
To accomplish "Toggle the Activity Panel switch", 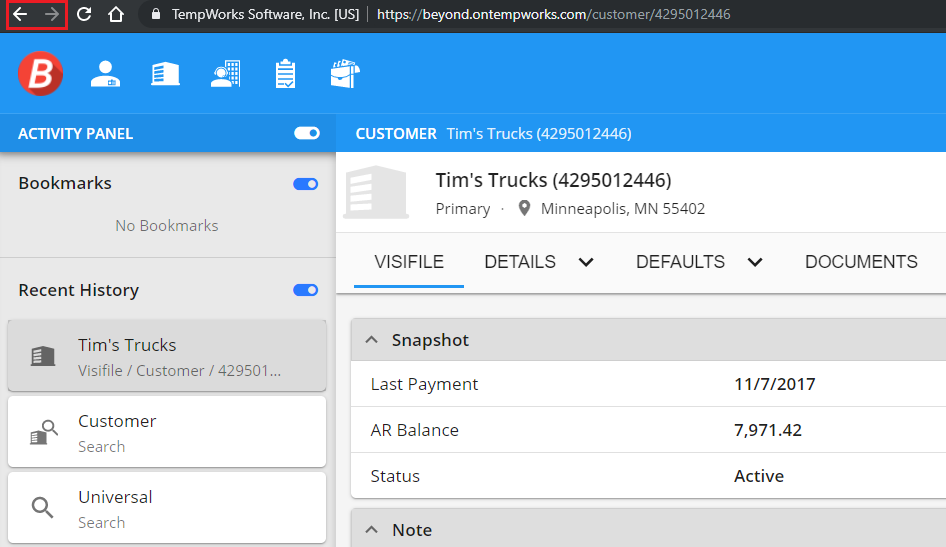I will [307, 133].
